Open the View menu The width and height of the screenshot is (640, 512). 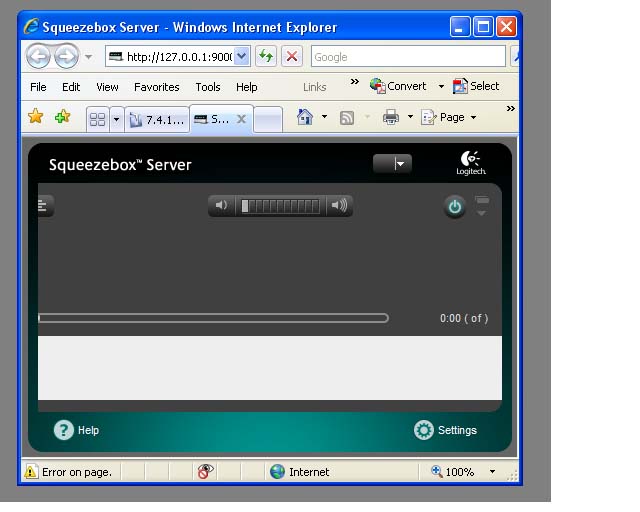[x=107, y=87]
